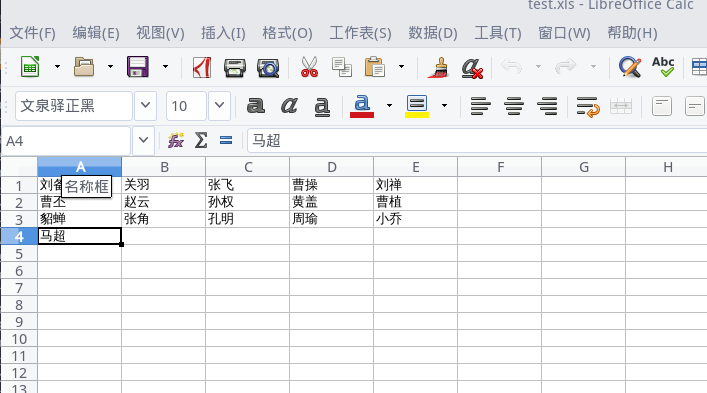Select the Cut scissors icon
The width and height of the screenshot is (707, 393).
tap(309, 67)
